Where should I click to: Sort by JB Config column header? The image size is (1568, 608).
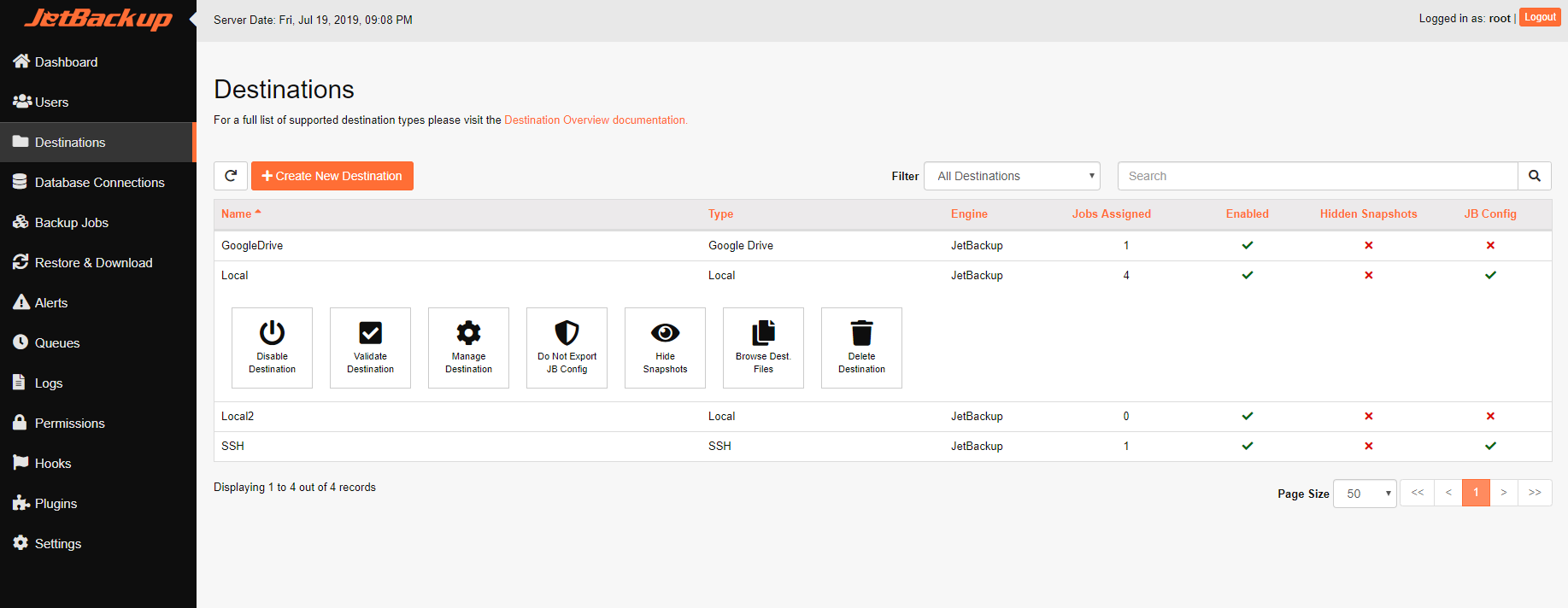click(1490, 213)
